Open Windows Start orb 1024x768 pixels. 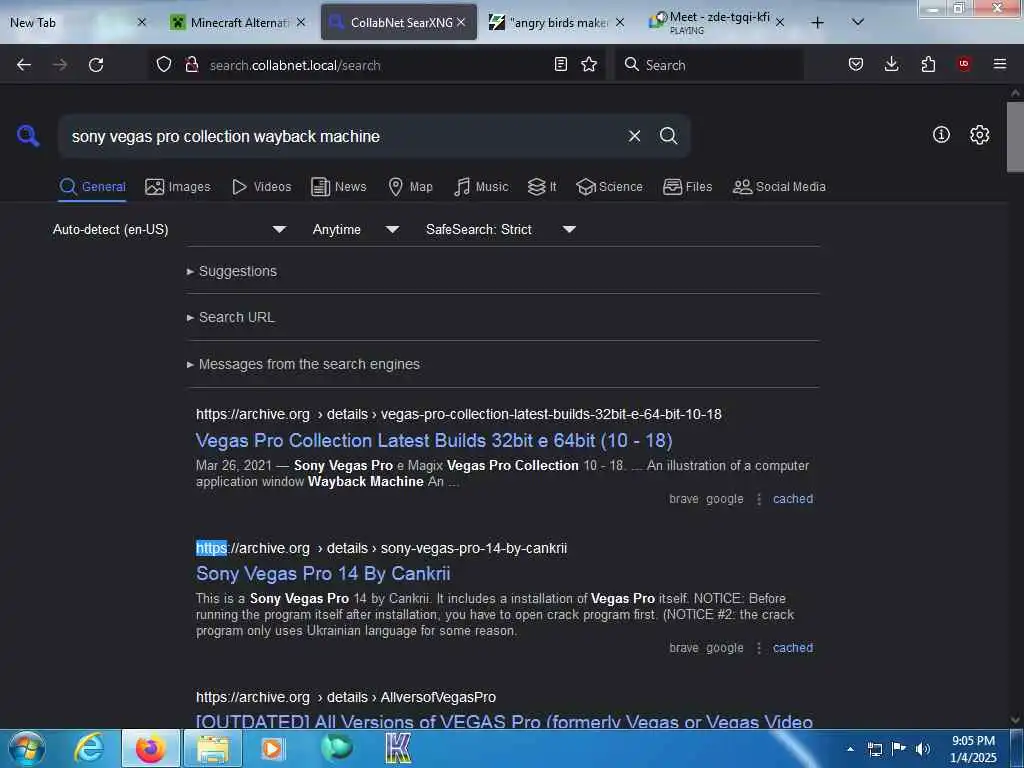pos(27,748)
